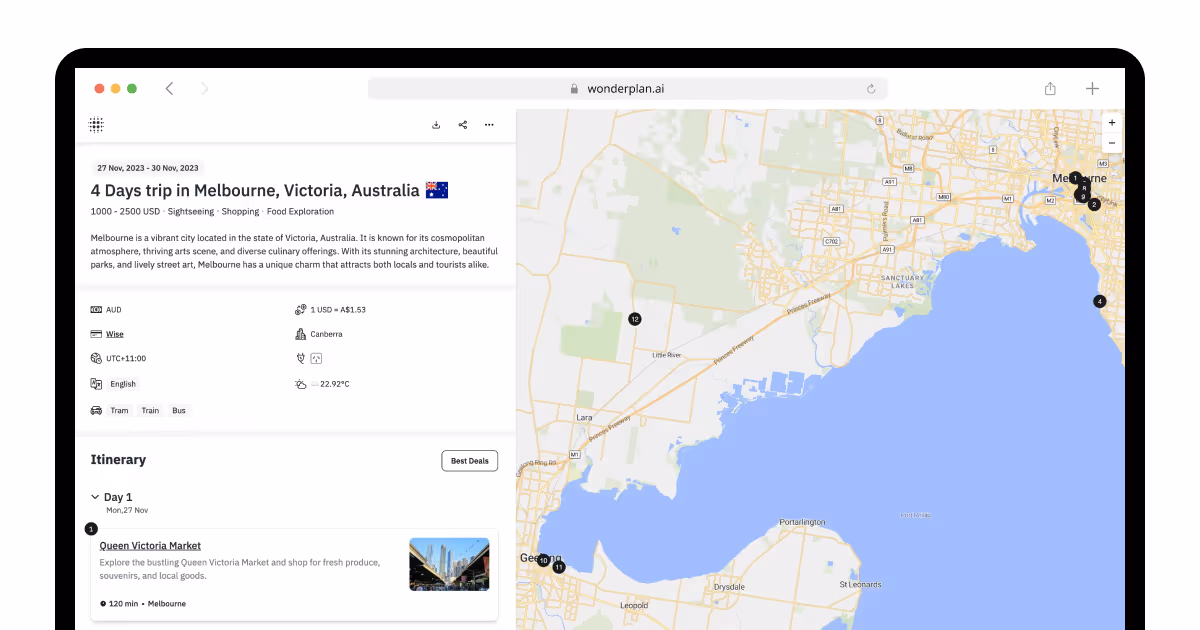This screenshot has height=630, width=1200.
Task: Zoom out on the map
Action: [1112, 143]
